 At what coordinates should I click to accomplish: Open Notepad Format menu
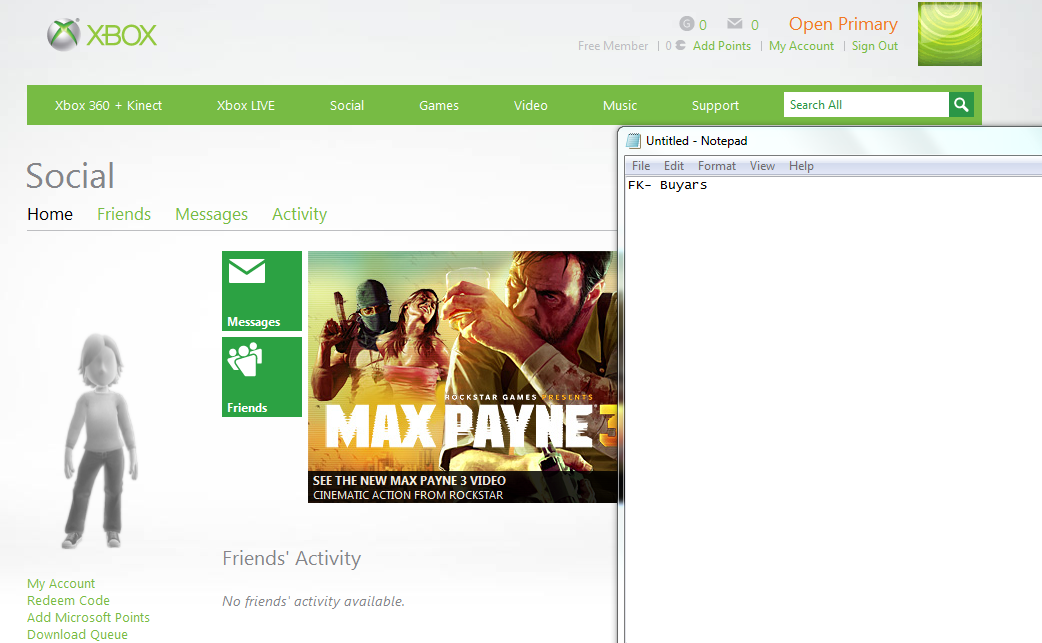(716, 165)
